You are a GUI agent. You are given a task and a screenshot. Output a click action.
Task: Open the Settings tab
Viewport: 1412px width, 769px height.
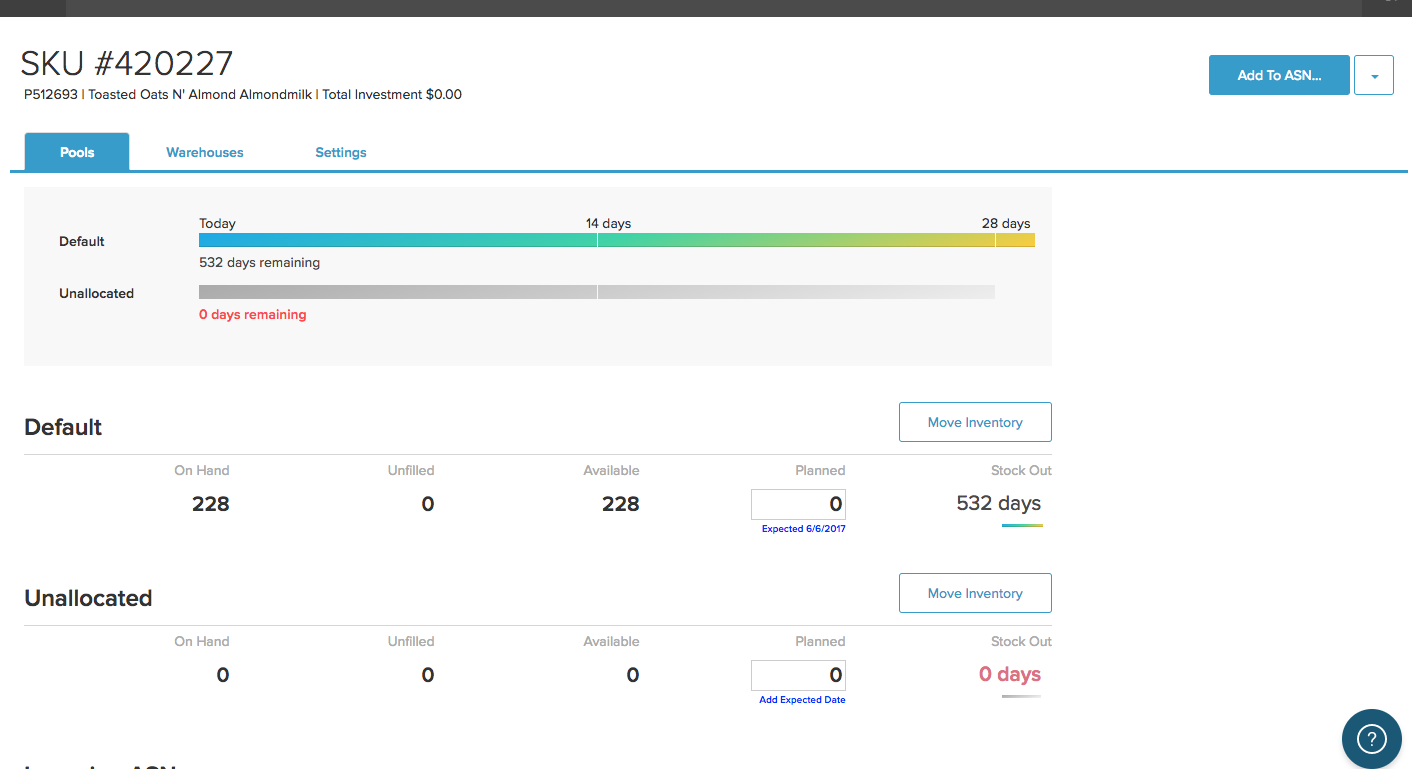[x=341, y=152]
